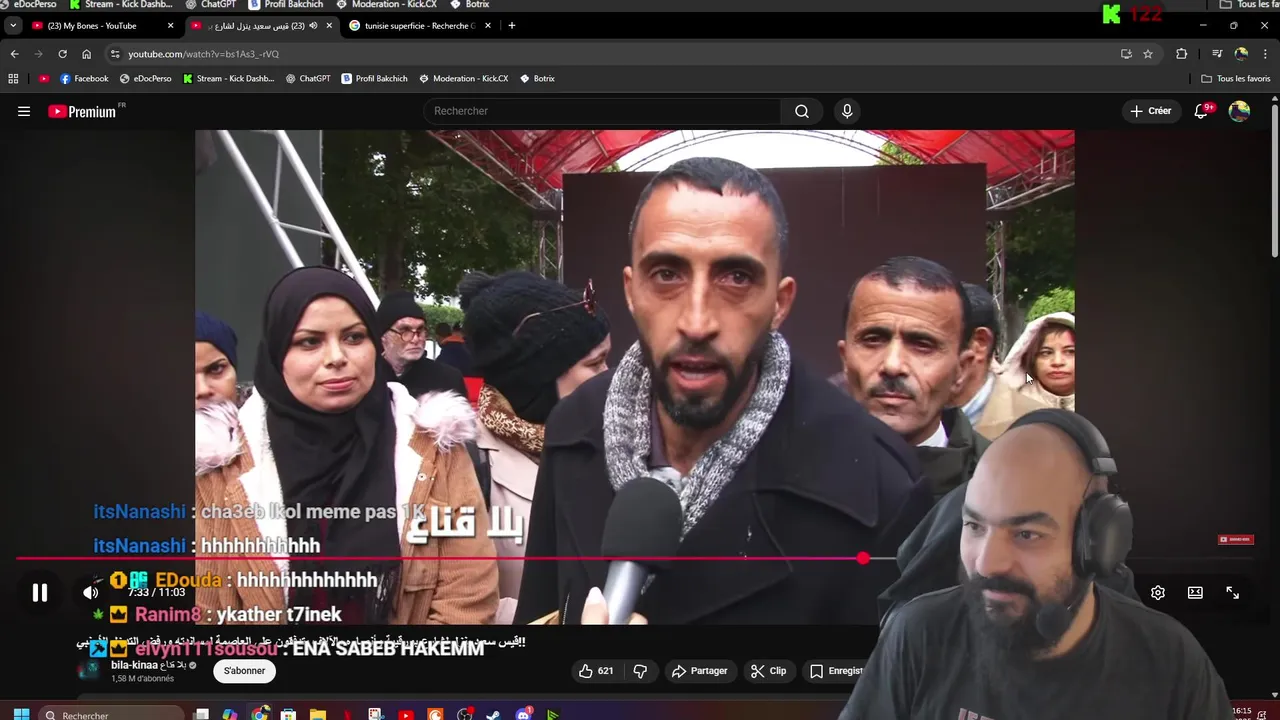The width and height of the screenshot is (1280, 720).
Task: Enter fullscreen mode in the player
Action: tap(1232, 593)
